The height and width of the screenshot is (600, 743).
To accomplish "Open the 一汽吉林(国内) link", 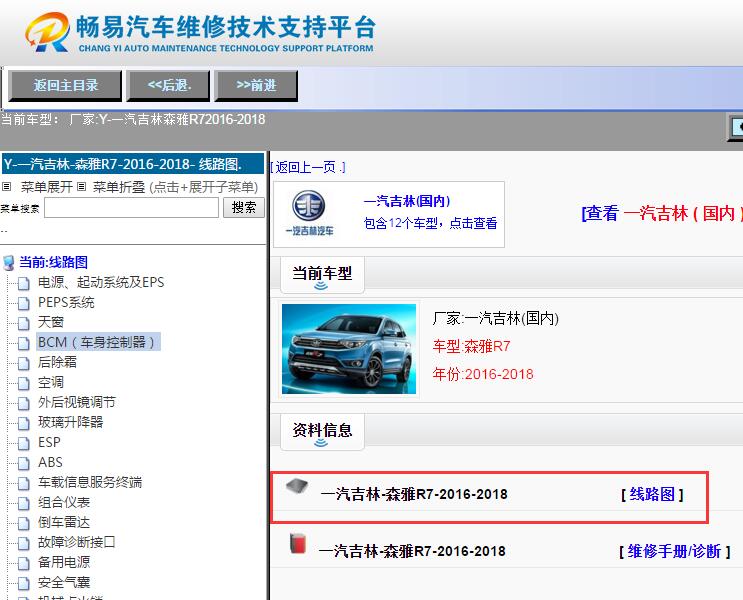I will [407, 201].
